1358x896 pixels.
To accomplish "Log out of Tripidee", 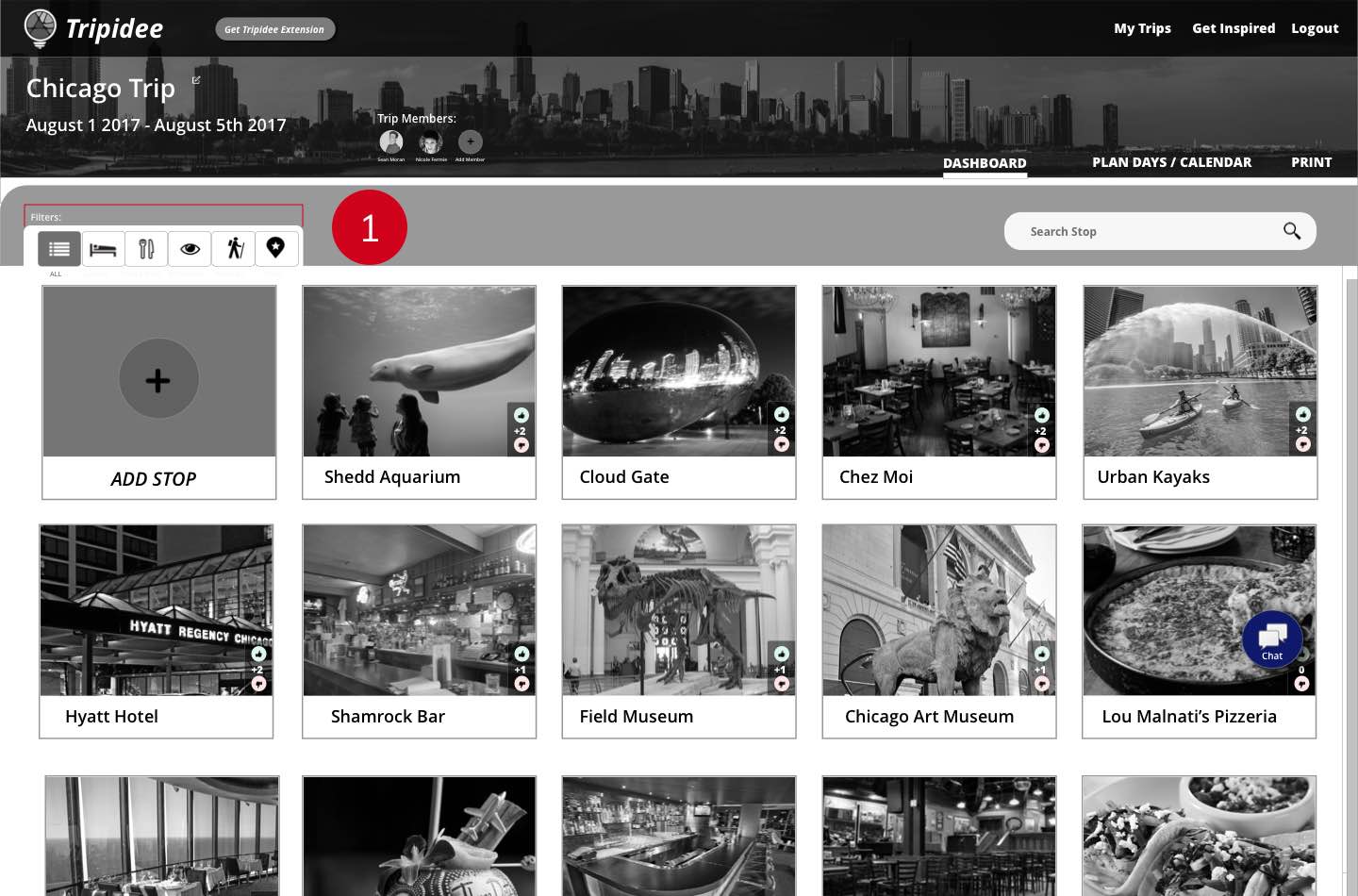I will (1315, 28).
